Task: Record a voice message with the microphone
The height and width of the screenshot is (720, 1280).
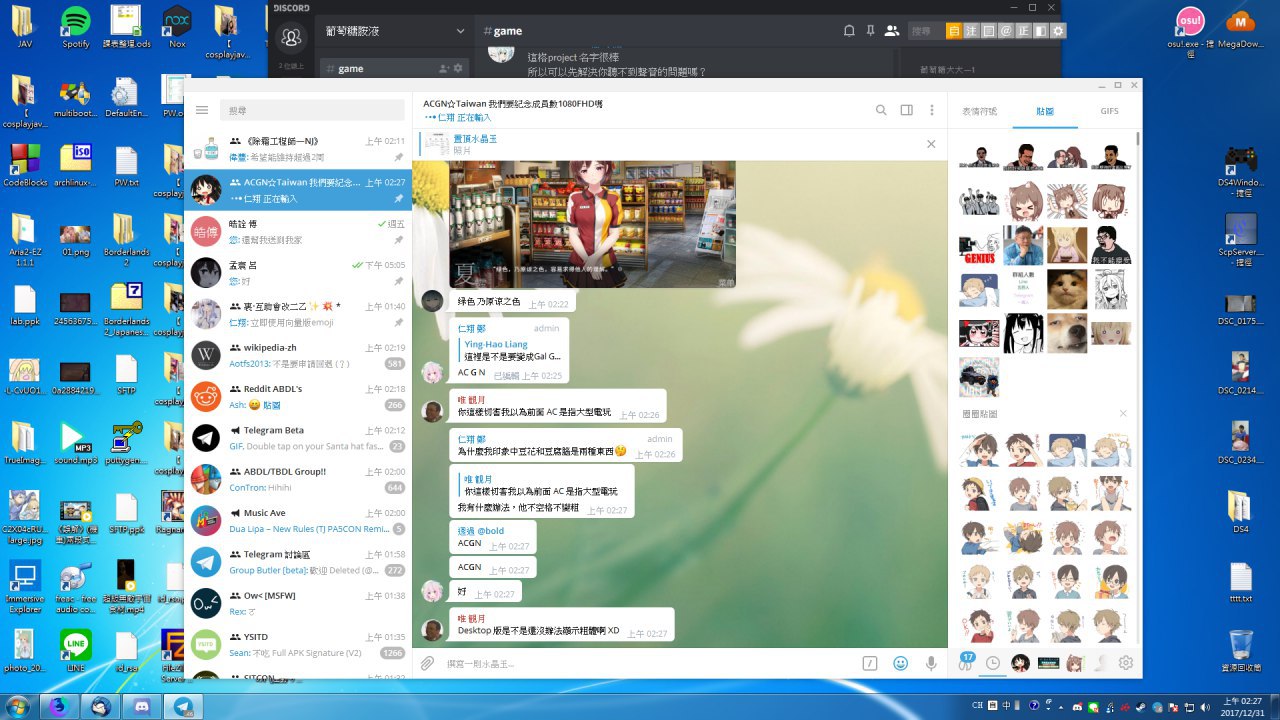Action: pos(931,663)
